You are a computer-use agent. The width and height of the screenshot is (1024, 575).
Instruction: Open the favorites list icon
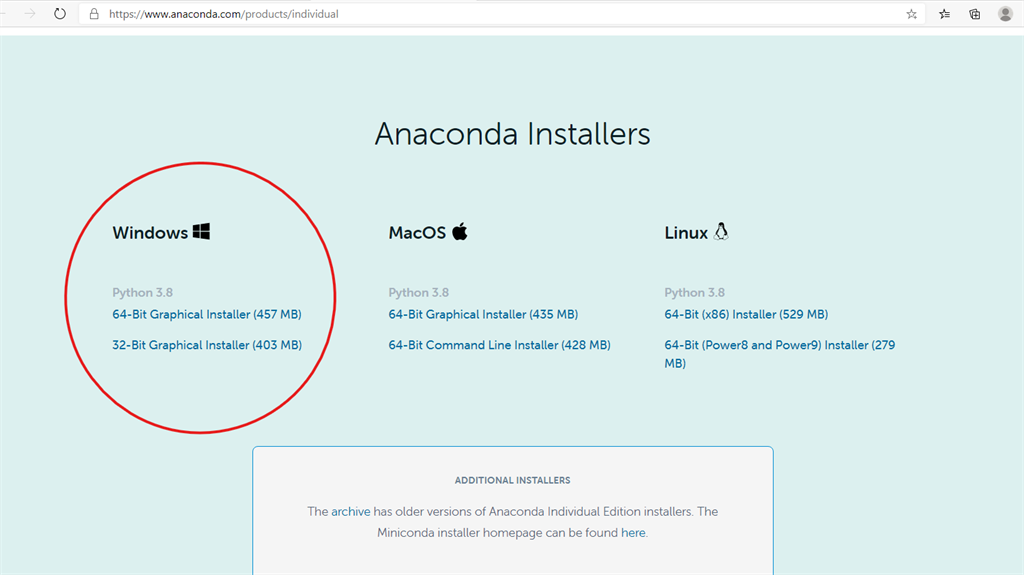pyautogui.click(x=944, y=14)
